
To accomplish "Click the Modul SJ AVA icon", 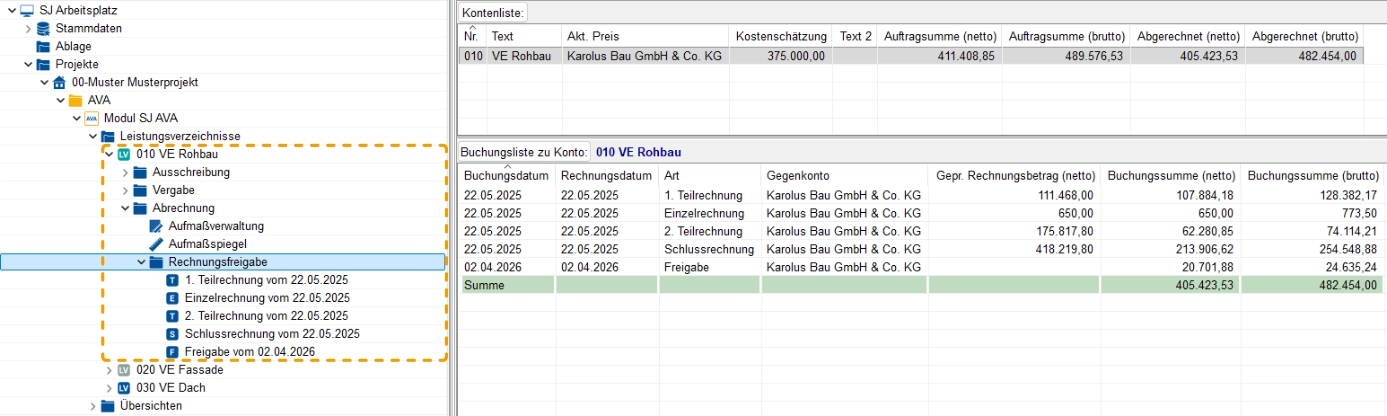I will pos(91,118).
